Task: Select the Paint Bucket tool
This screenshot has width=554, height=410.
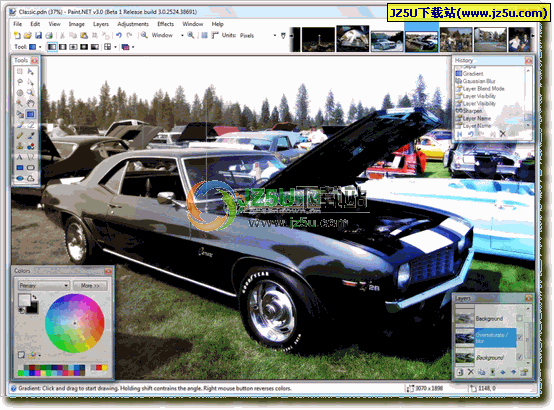Action: tap(20, 114)
